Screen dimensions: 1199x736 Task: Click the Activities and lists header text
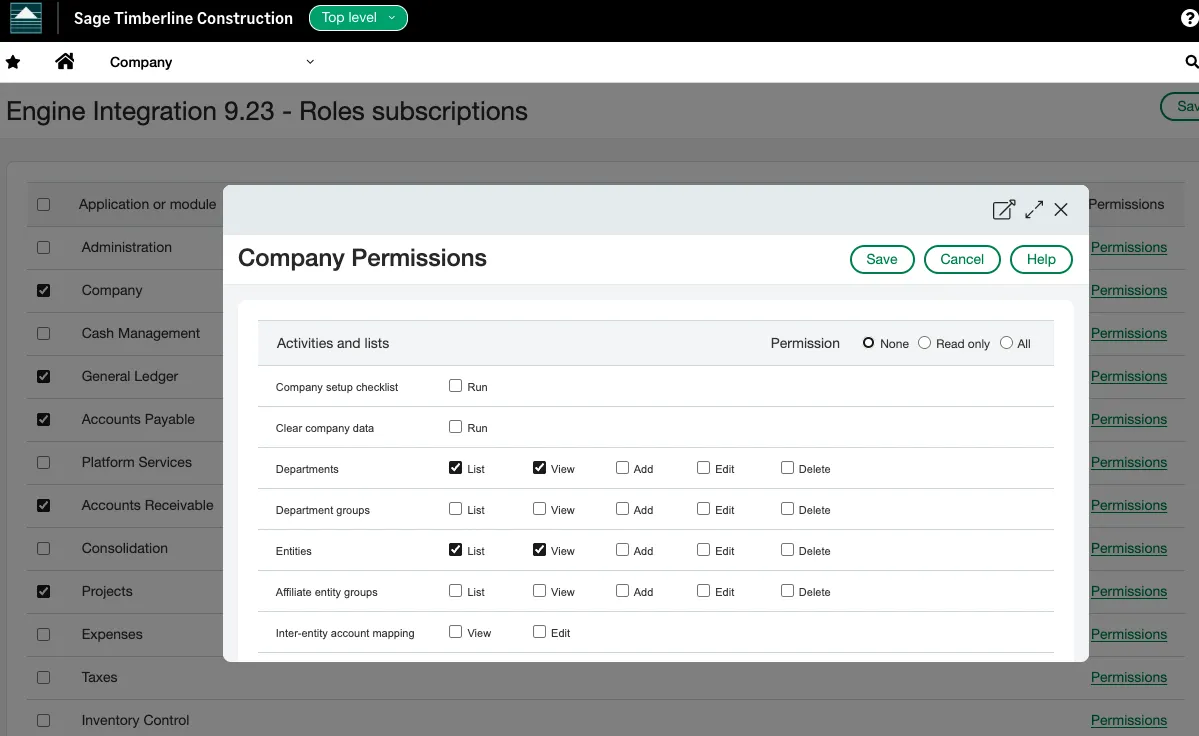[333, 343]
